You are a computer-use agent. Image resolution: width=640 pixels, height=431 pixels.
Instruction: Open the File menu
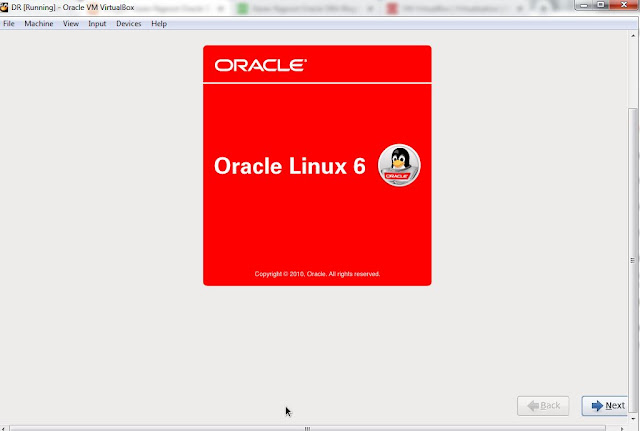tap(9, 24)
